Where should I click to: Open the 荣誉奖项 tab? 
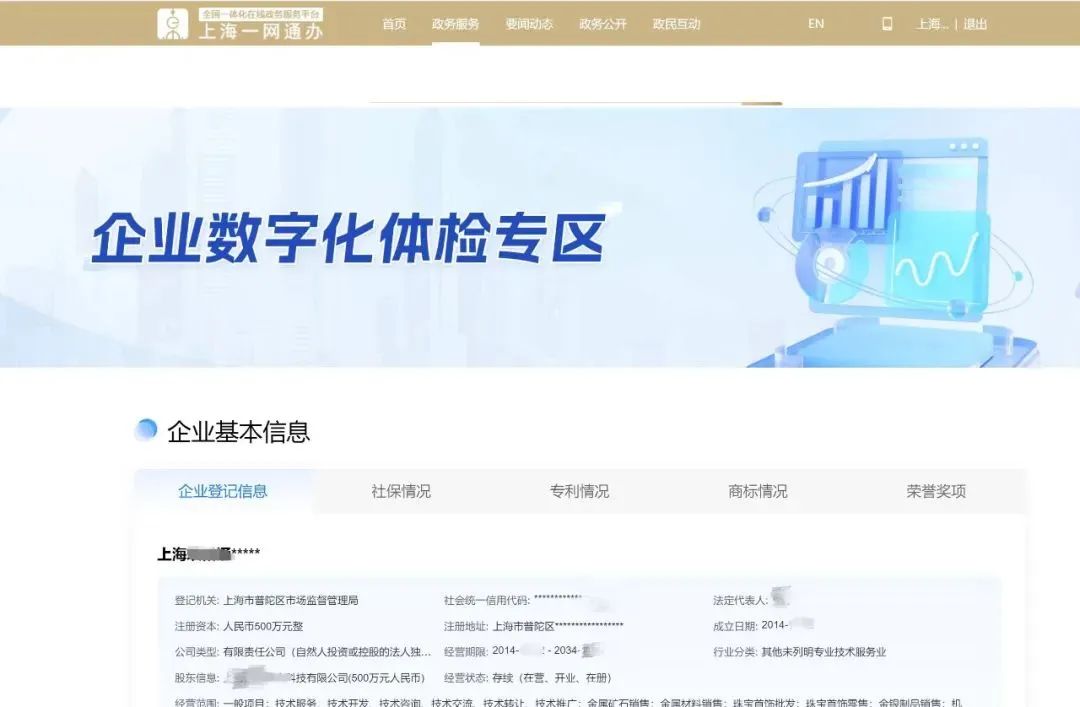point(933,491)
